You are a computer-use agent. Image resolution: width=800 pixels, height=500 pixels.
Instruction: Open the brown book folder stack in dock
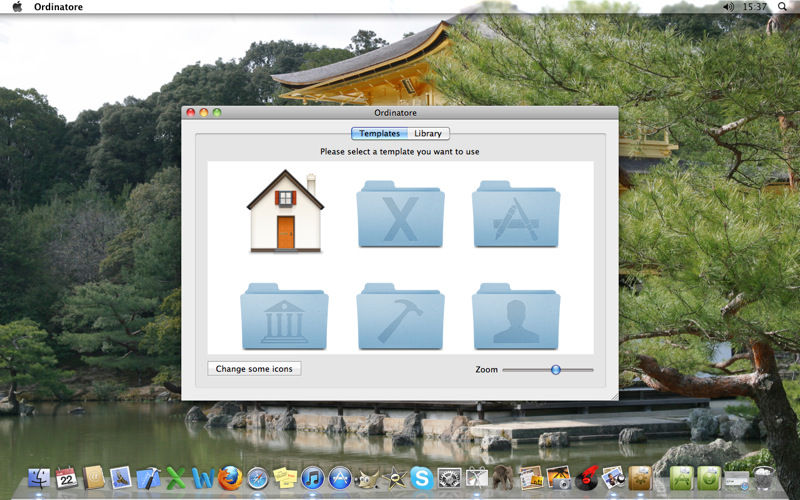coord(640,478)
